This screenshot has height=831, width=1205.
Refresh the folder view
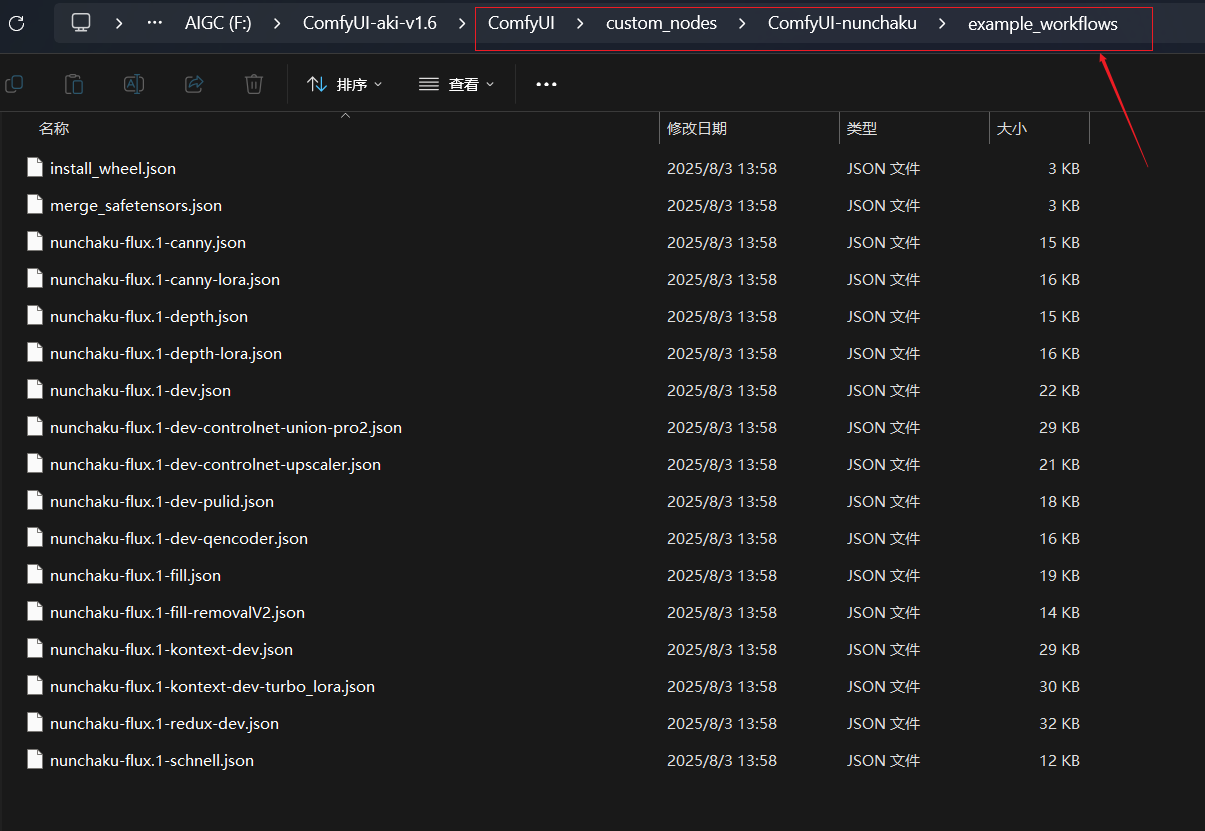tap(17, 22)
